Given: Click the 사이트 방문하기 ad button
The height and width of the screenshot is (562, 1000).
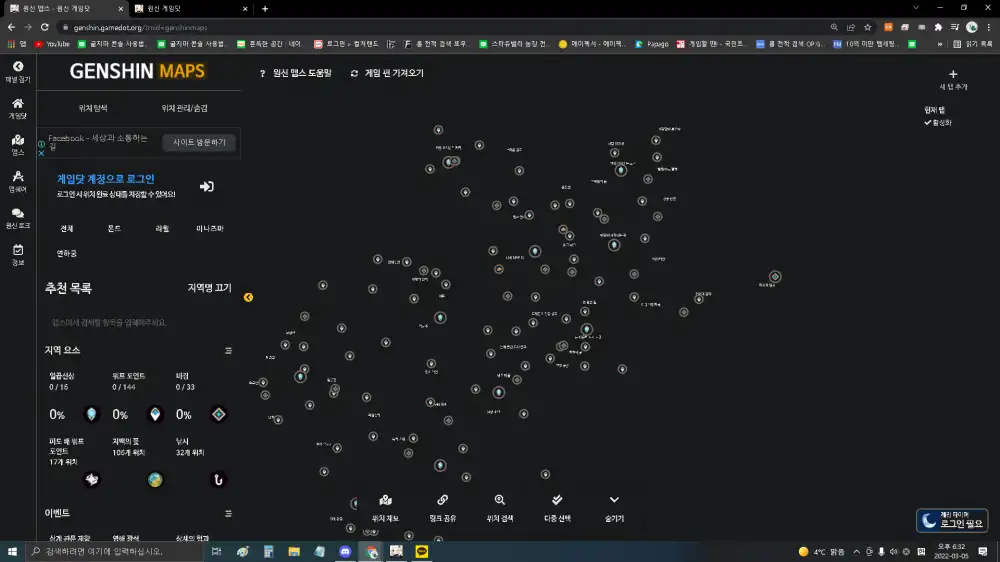Looking at the screenshot, I should click(x=199, y=143).
